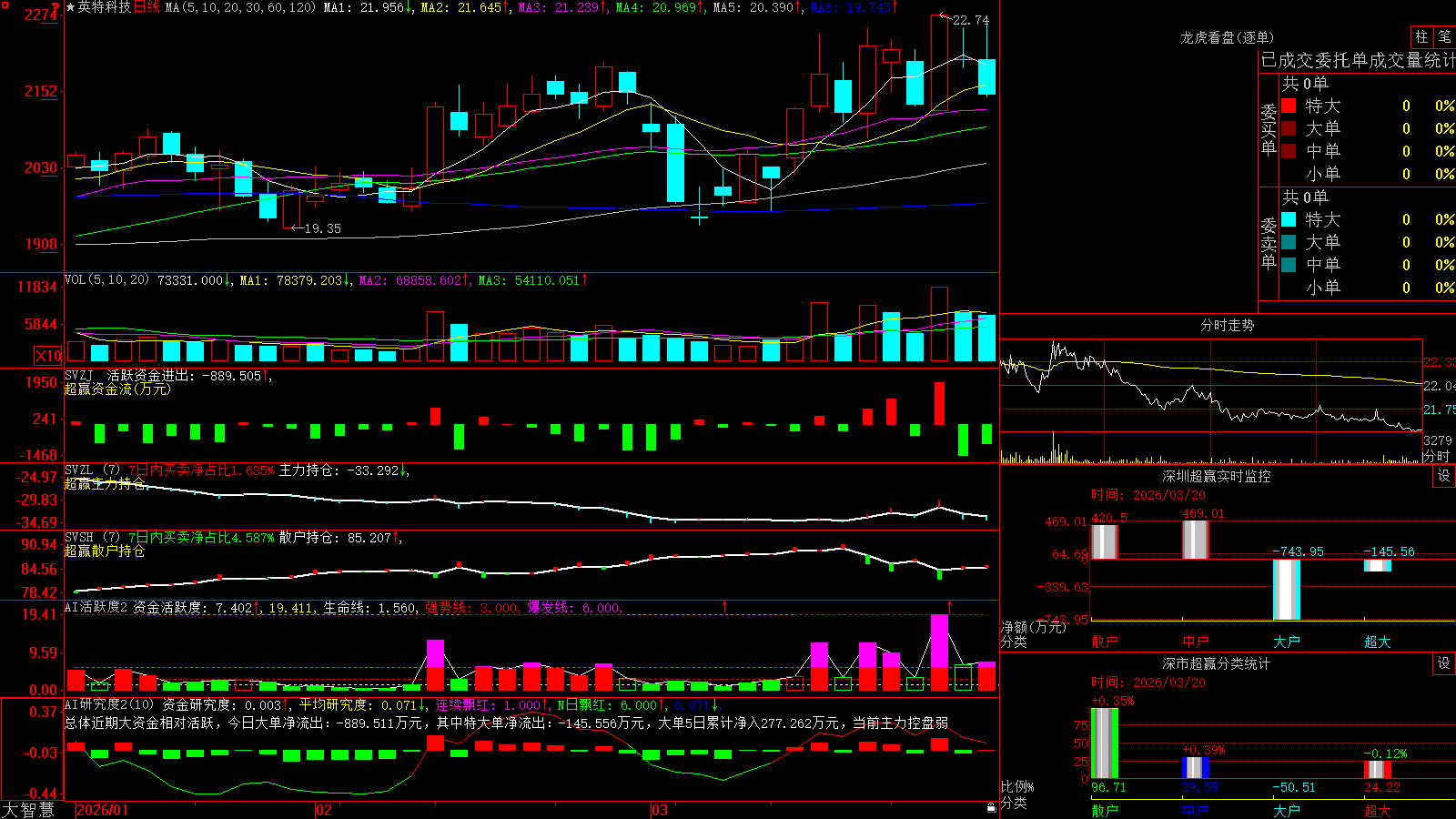This screenshot has height=819, width=1456.
Task: Select the 02 month marker on timeline
Action: (x=324, y=810)
